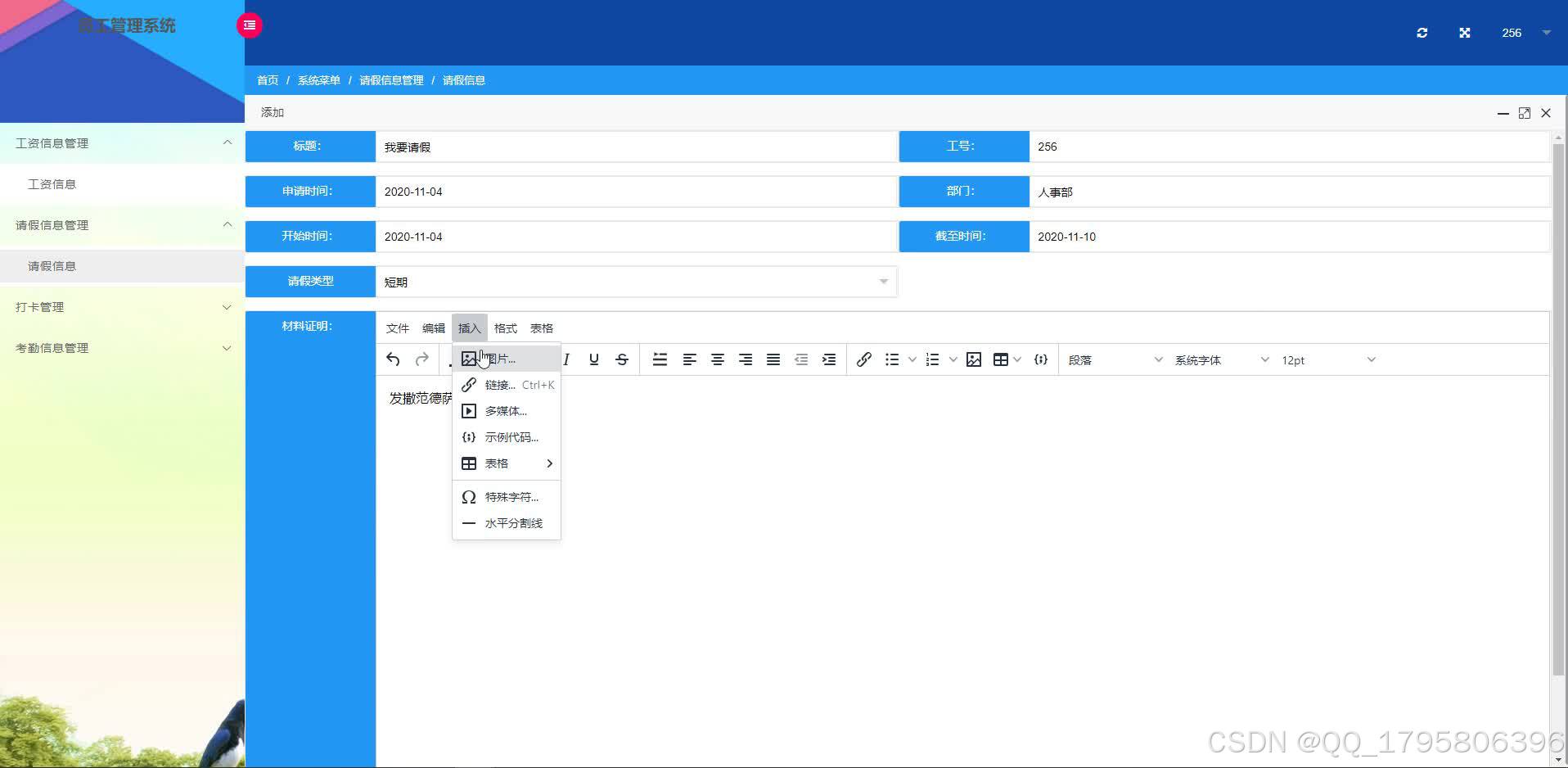Click the dialog's vertical scrollbar

pyautogui.click(x=1558, y=409)
